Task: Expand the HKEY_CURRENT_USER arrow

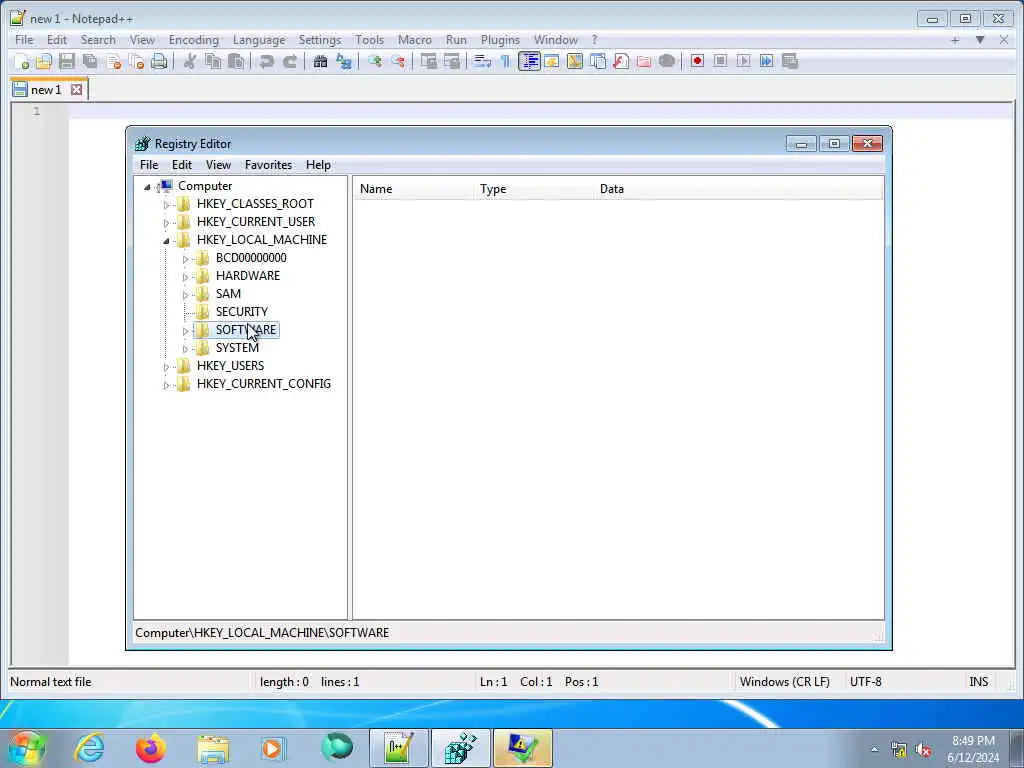Action: point(166,223)
